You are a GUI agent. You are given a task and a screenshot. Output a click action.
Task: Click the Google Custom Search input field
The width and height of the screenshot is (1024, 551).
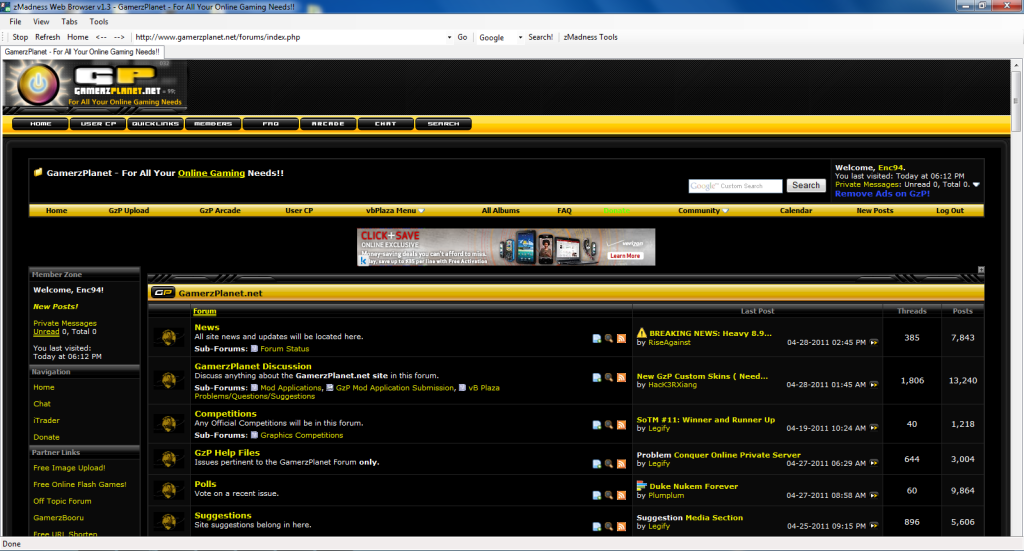(x=735, y=186)
